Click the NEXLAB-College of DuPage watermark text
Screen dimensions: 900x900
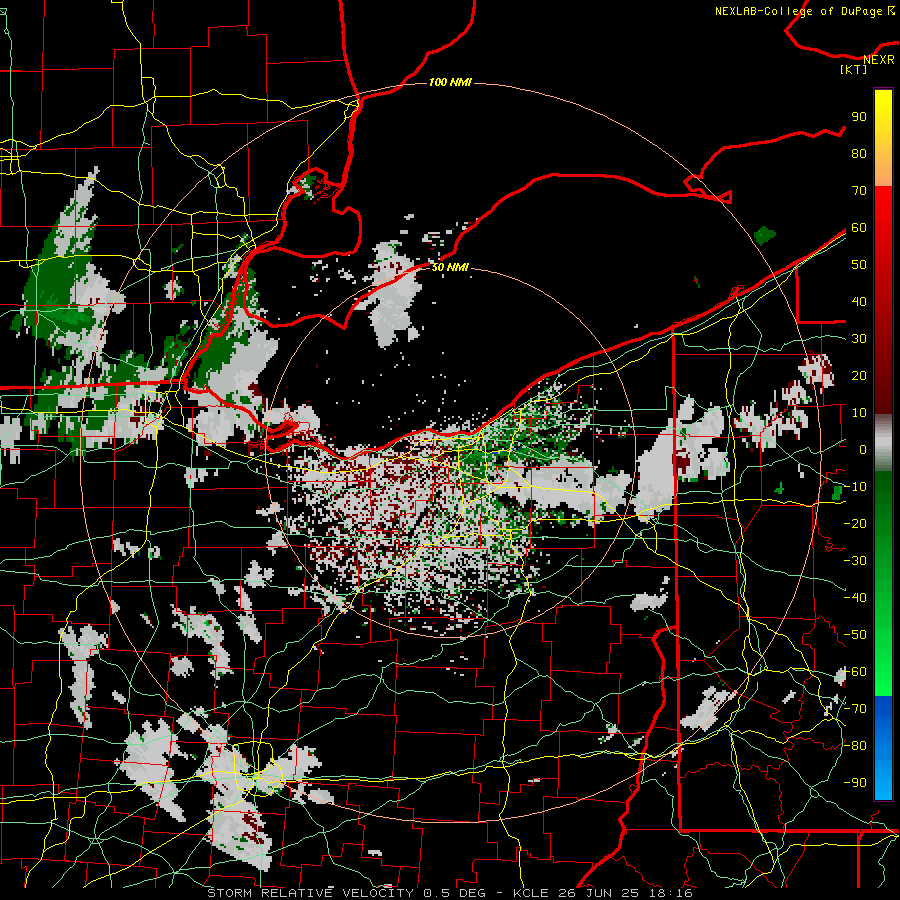pyautogui.click(x=805, y=11)
